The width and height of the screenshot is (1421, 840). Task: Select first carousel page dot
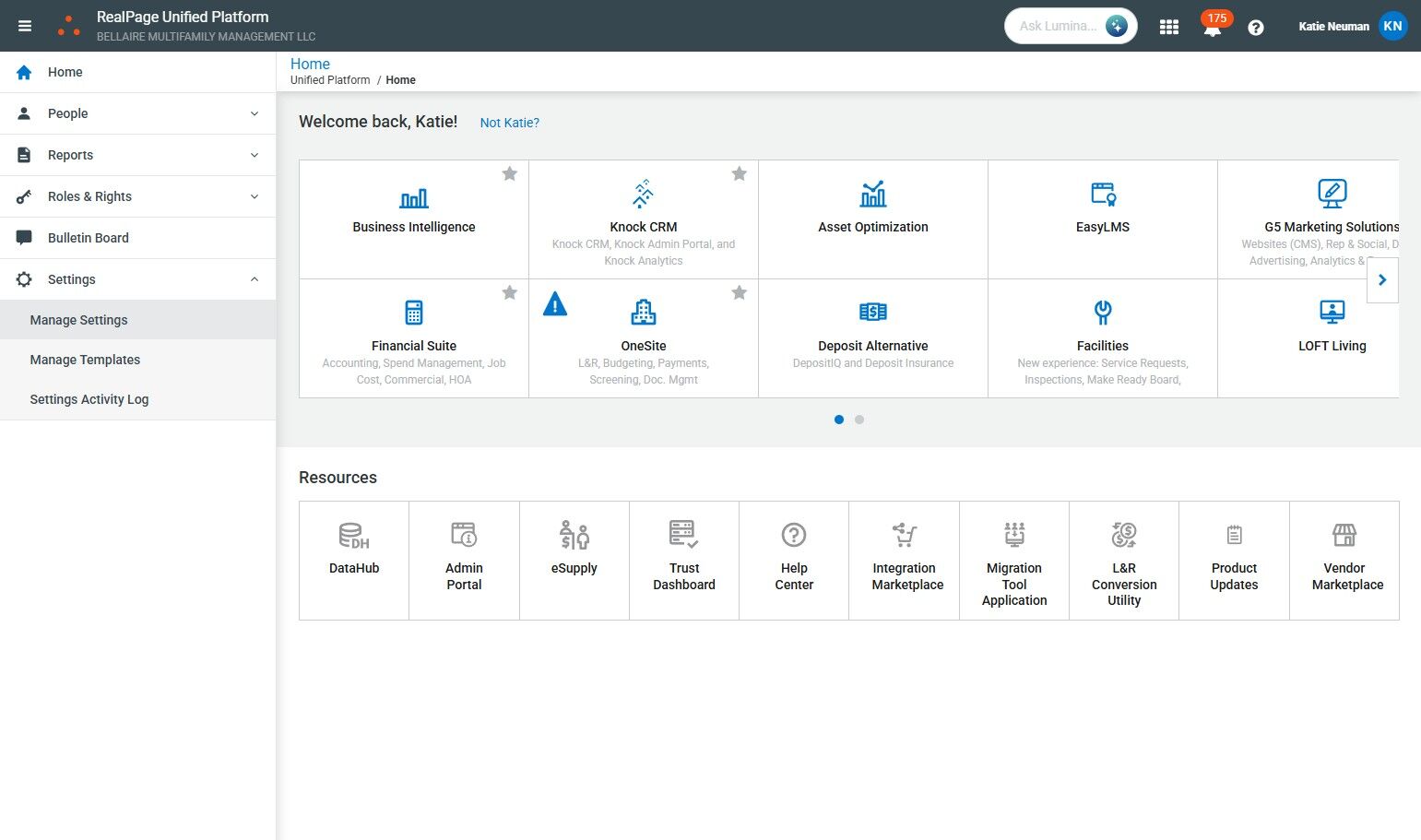[x=839, y=420]
